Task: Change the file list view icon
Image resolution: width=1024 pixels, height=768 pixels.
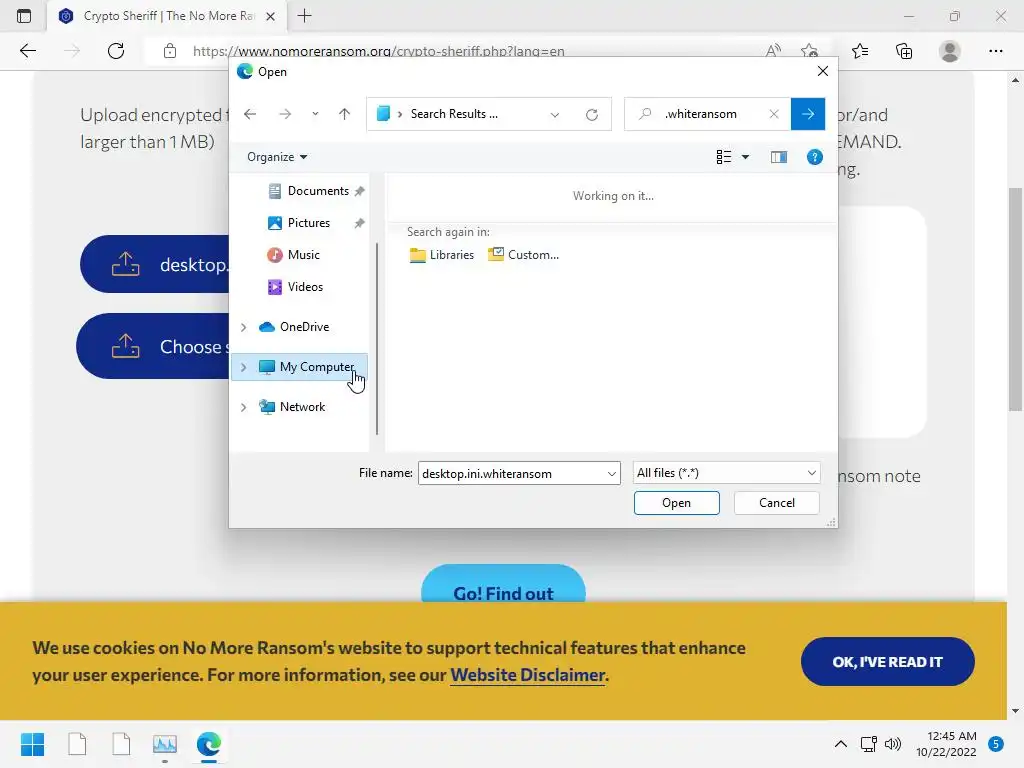Action: click(x=724, y=157)
